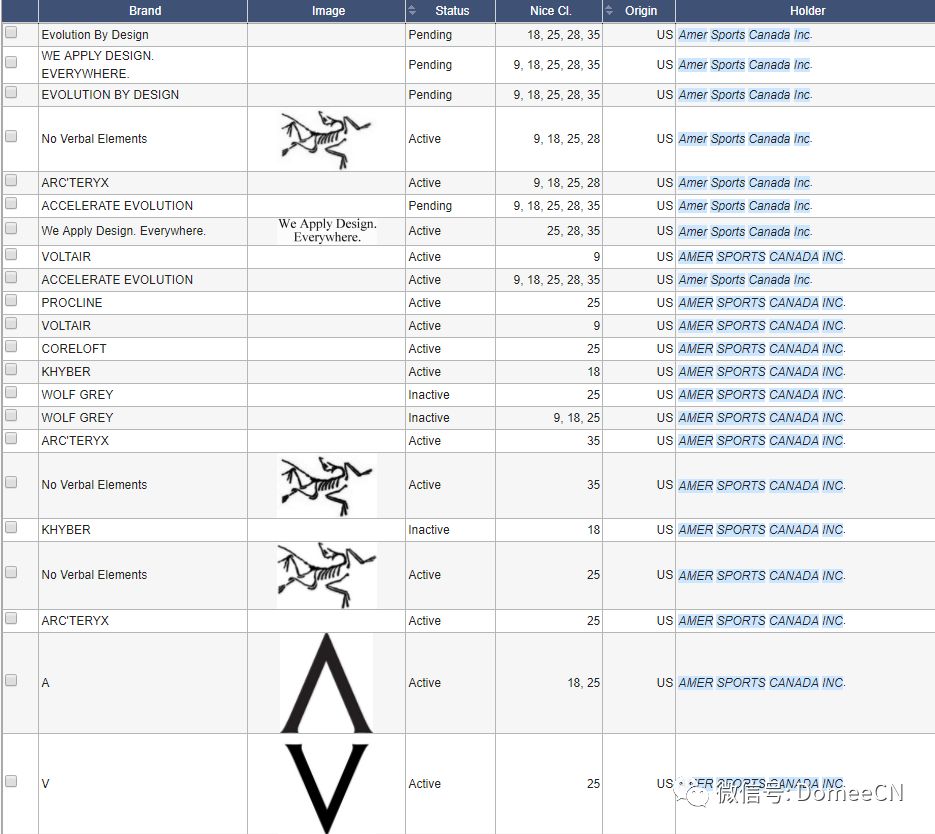Select the checkbox for EVOLUTION BY DESIGN uppercase row
Viewport: 935px width, 834px height.
pos(11,92)
